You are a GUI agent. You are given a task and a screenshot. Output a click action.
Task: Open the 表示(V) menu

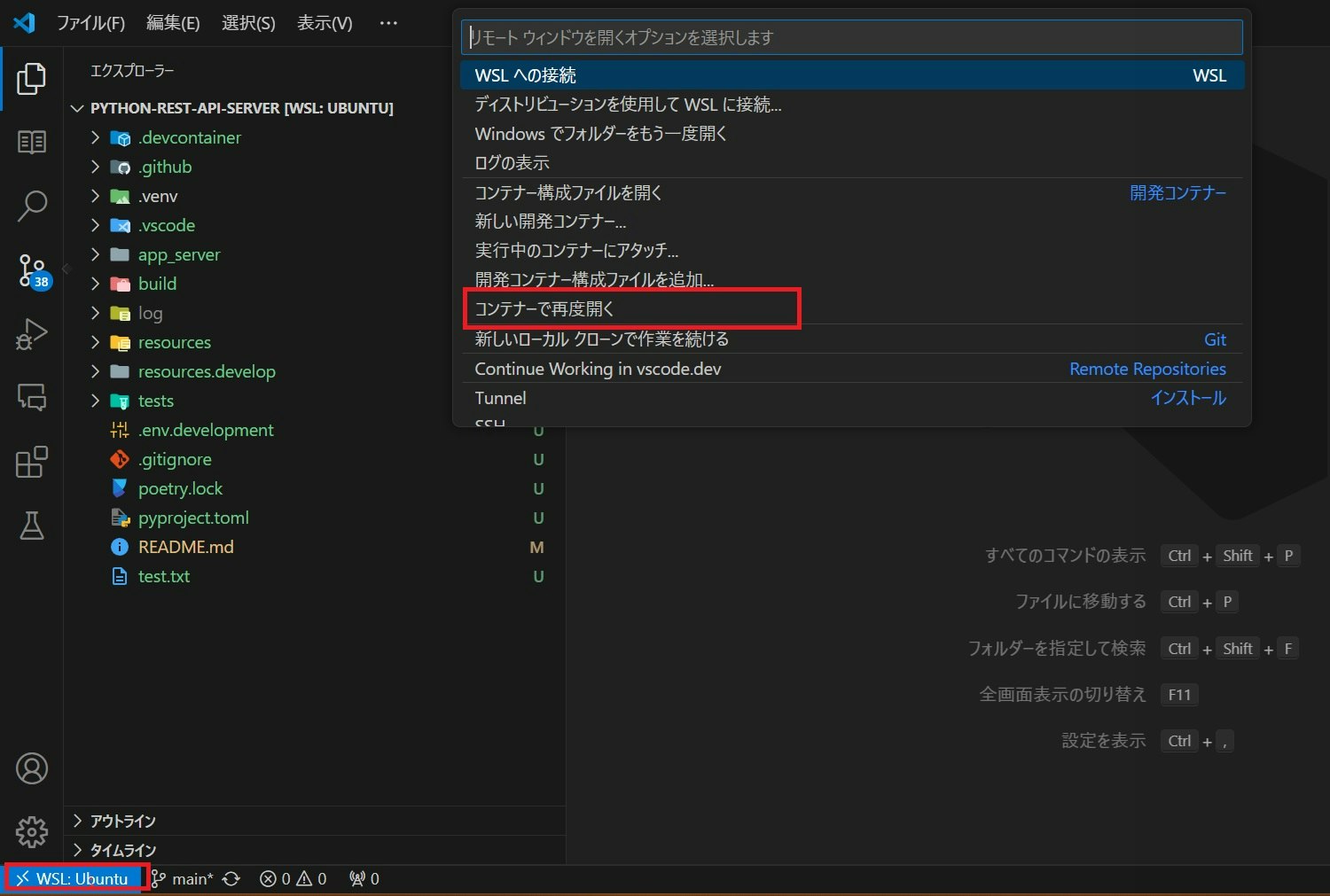pos(325,23)
